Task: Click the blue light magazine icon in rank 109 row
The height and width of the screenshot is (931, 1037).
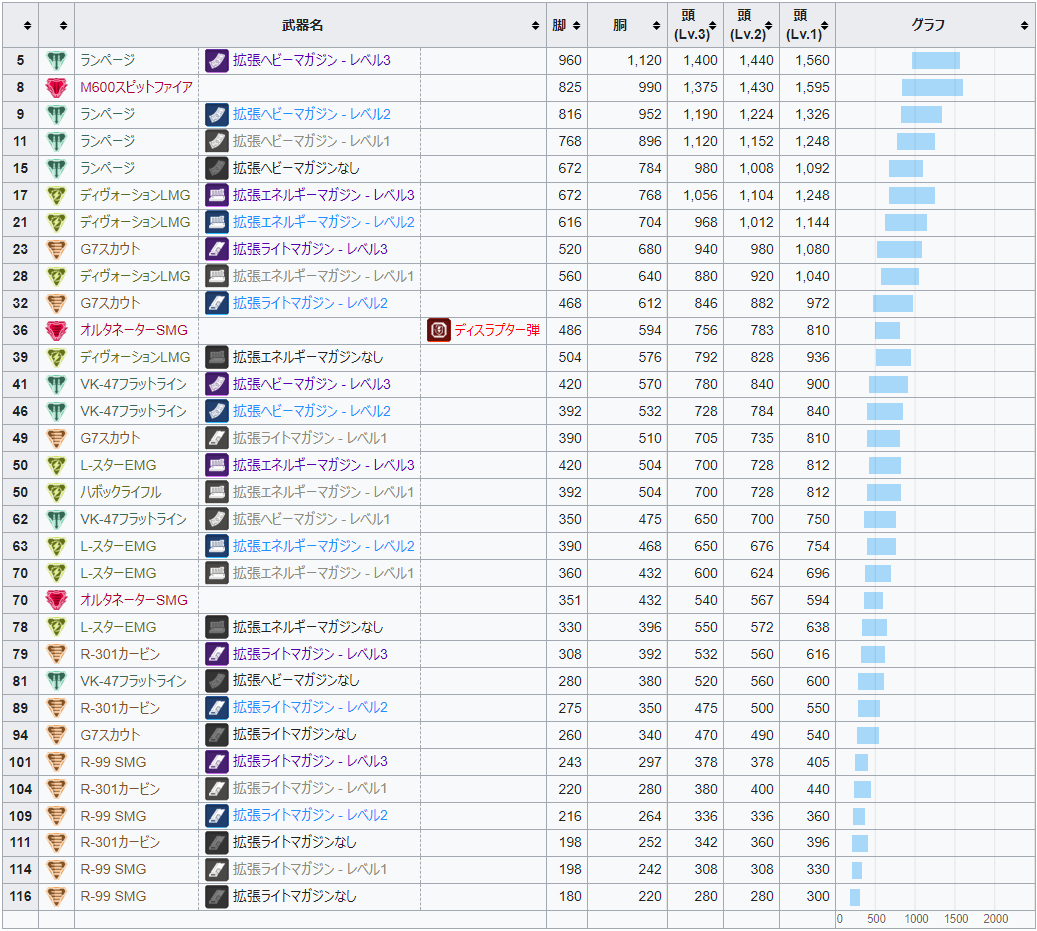Action: coord(216,816)
